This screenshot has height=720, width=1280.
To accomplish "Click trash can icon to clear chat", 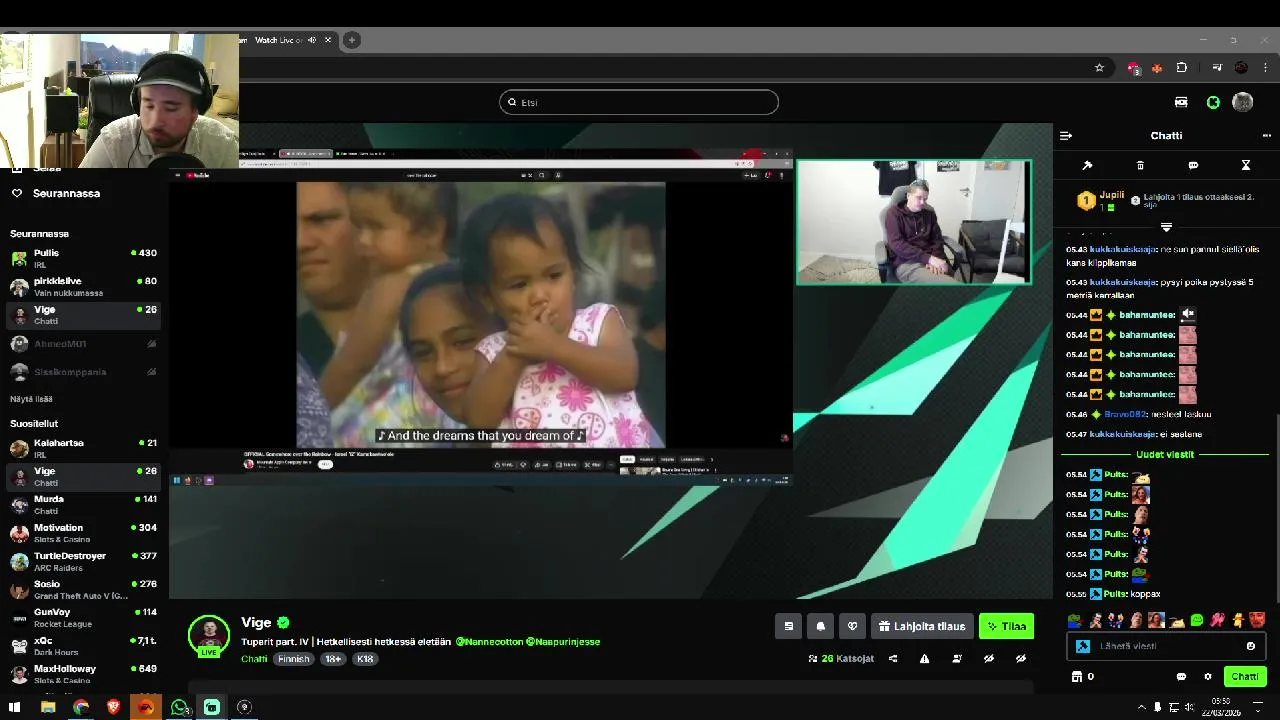I will [x=1140, y=165].
